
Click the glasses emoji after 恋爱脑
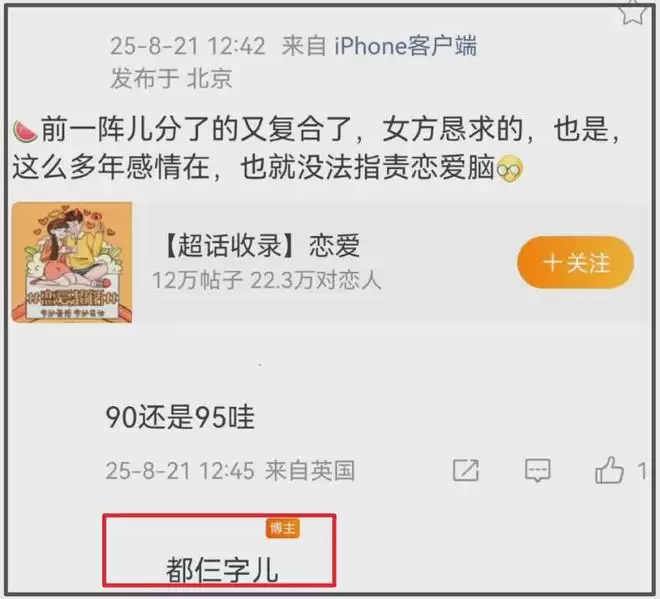(x=510, y=170)
